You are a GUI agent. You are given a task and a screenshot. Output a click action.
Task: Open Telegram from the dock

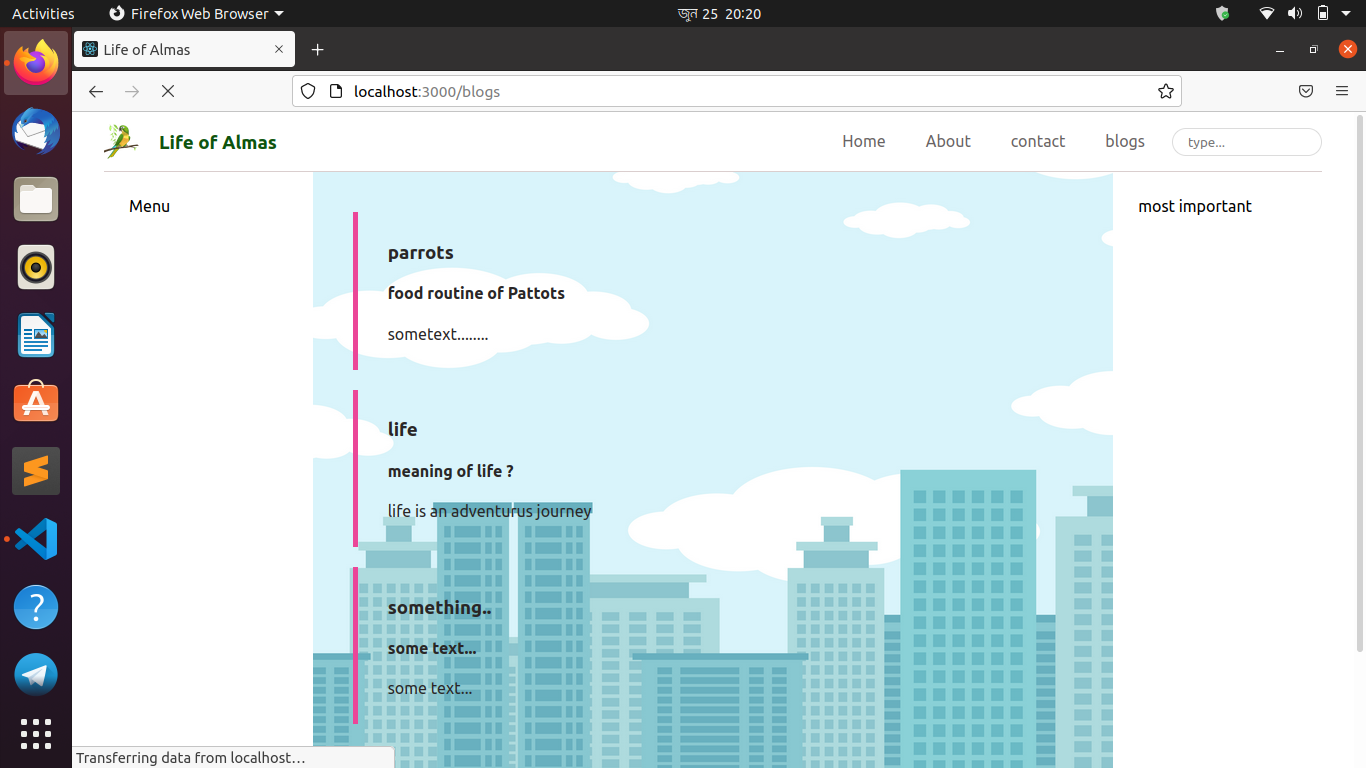(35, 674)
